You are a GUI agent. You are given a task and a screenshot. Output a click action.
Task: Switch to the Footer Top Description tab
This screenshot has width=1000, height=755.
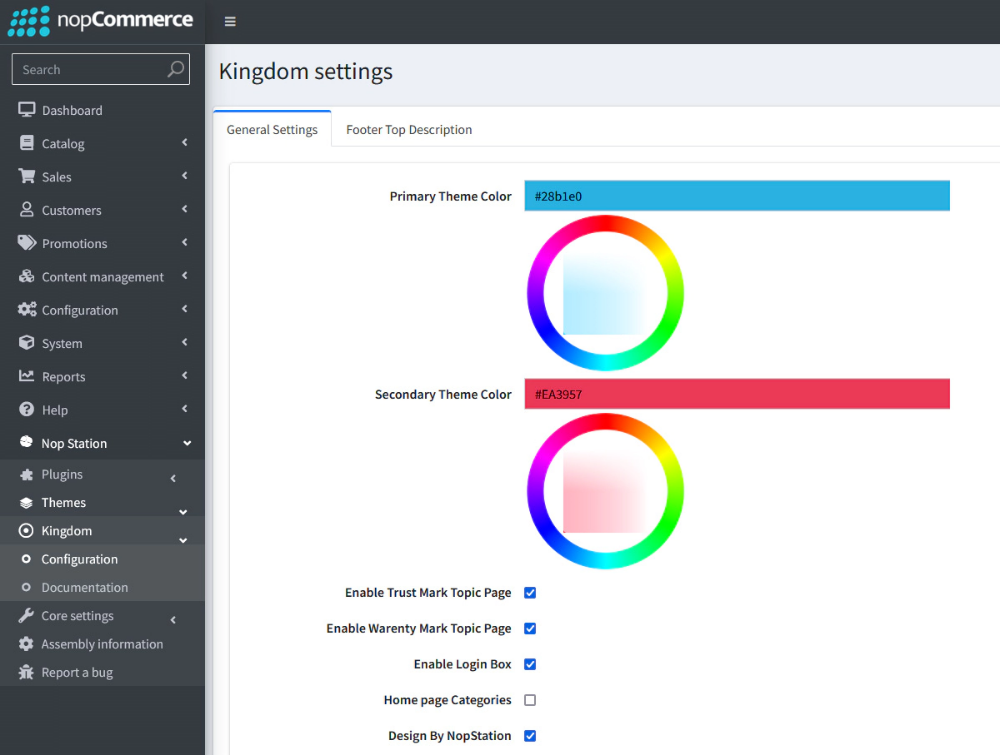click(408, 129)
